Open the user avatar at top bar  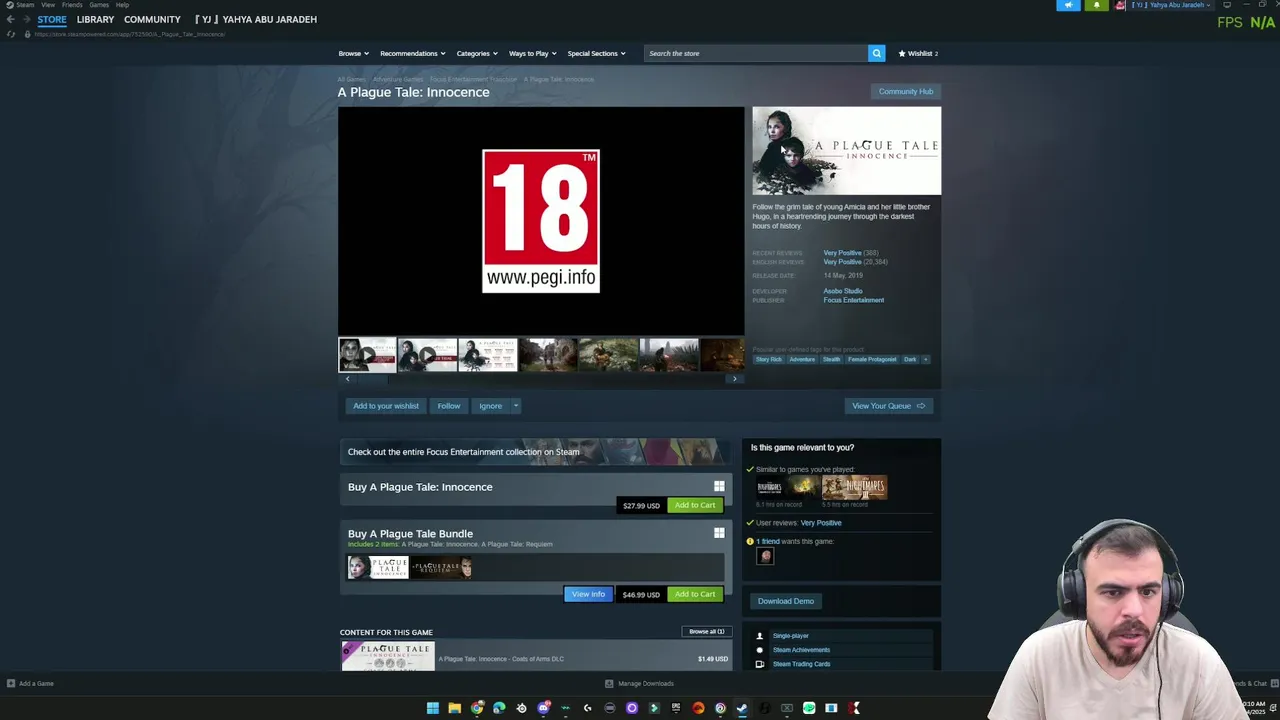pyautogui.click(x=1121, y=5)
